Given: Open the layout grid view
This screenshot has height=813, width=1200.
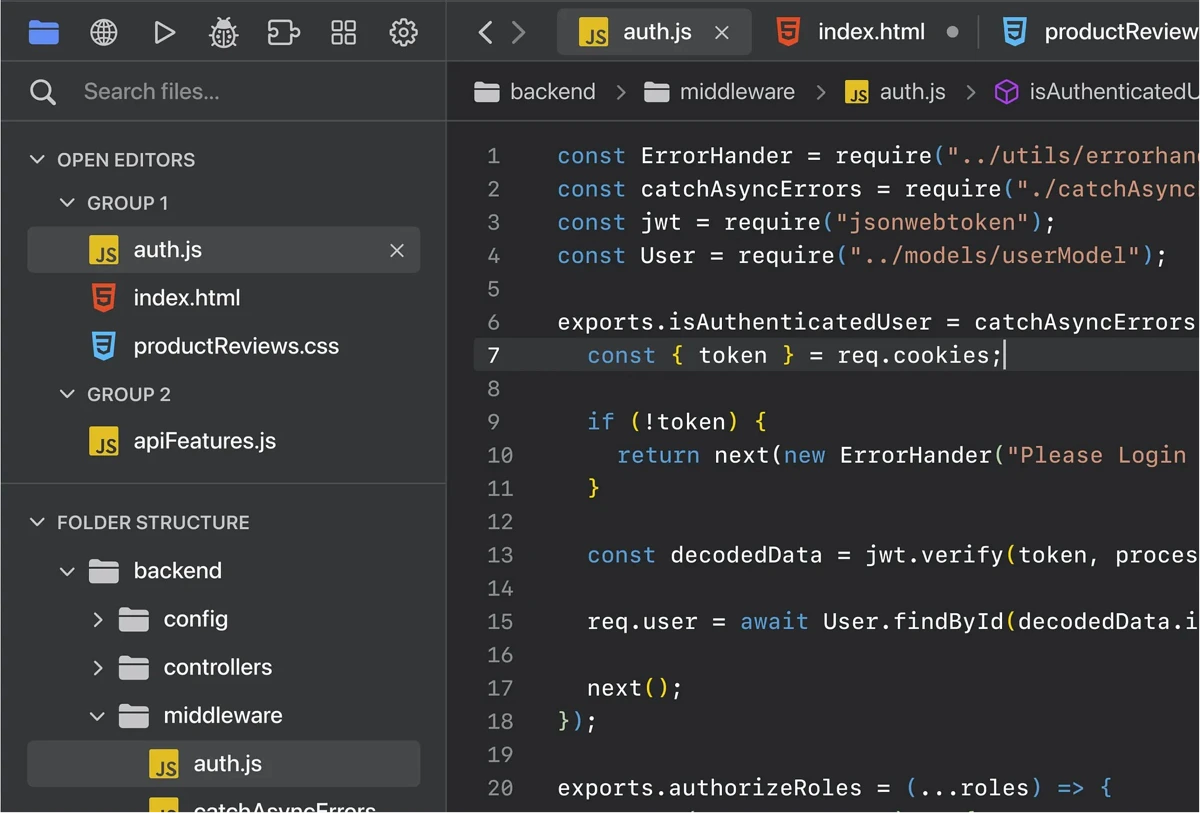Looking at the screenshot, I should click(x=343, y=31).
